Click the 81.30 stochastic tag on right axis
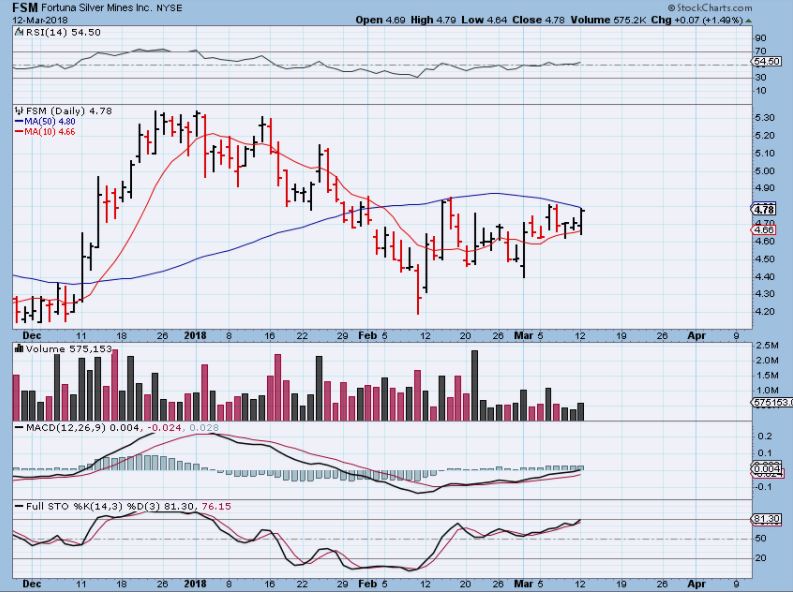The width and height of the screenshot is (793, 593). click(x=767, y=519)
